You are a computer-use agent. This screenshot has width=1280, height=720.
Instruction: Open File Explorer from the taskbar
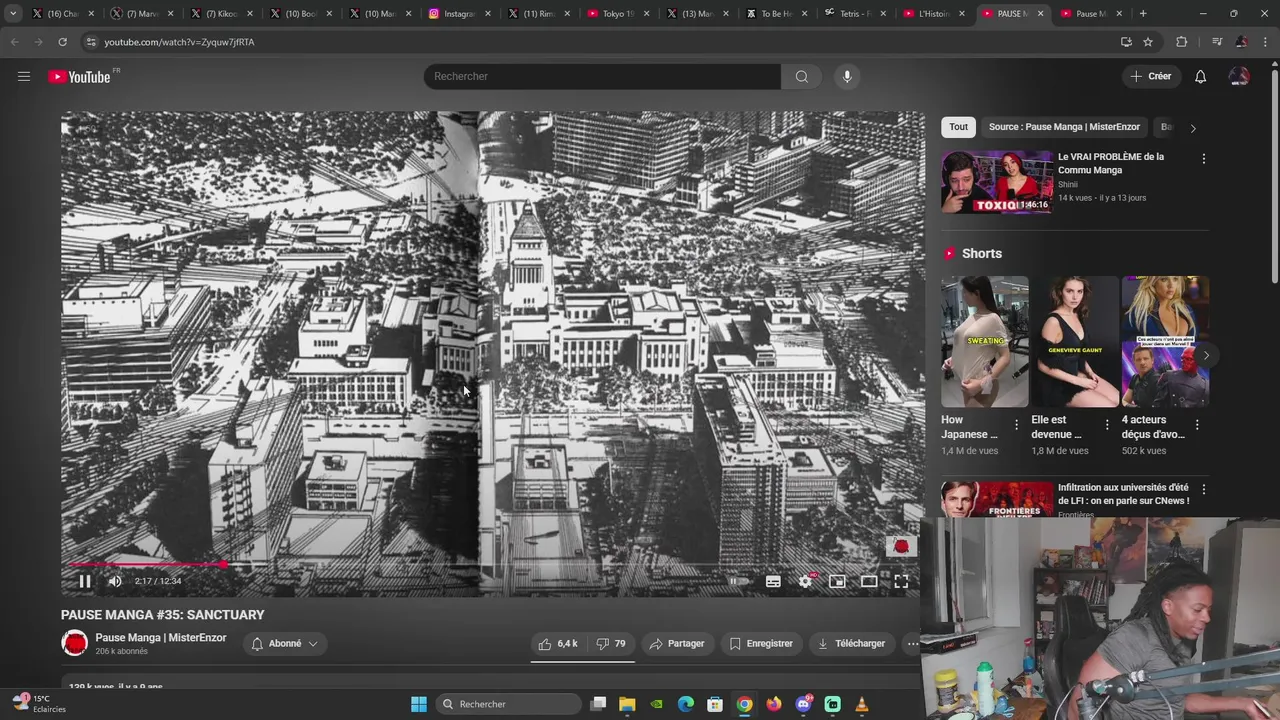(x=627, y=704)
